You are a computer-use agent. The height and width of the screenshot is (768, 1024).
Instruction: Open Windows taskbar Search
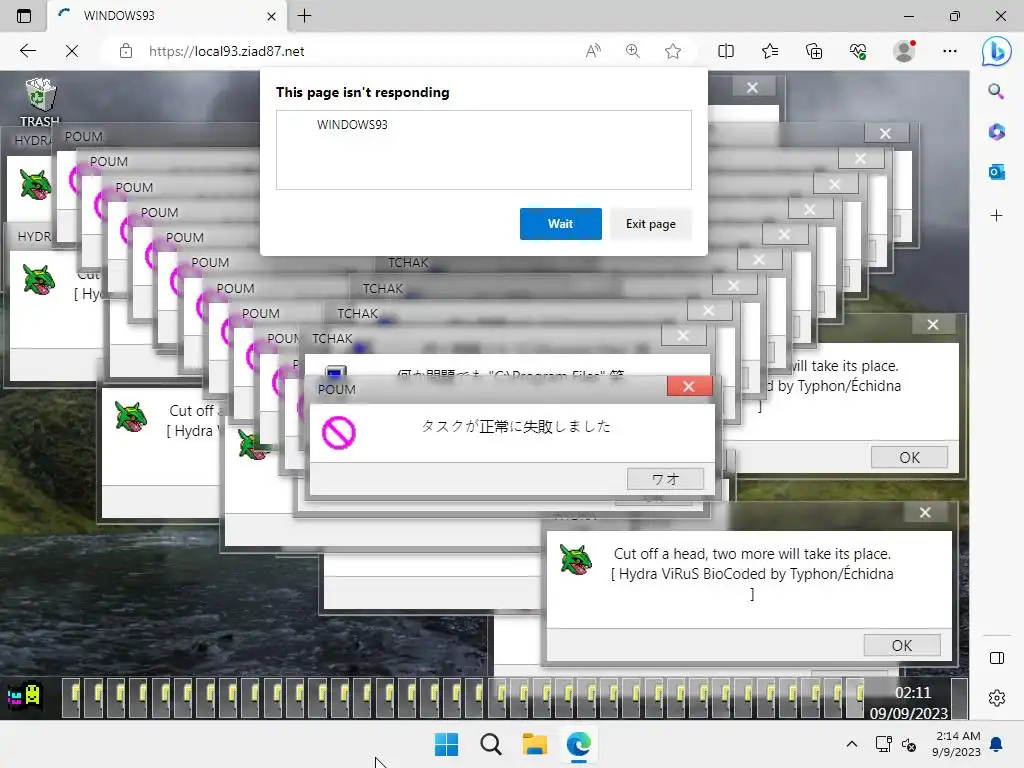[x=491, y=744]
